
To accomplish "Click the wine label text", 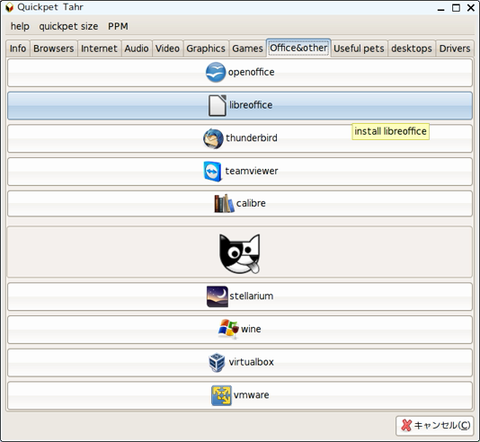I will pos(251,329).
